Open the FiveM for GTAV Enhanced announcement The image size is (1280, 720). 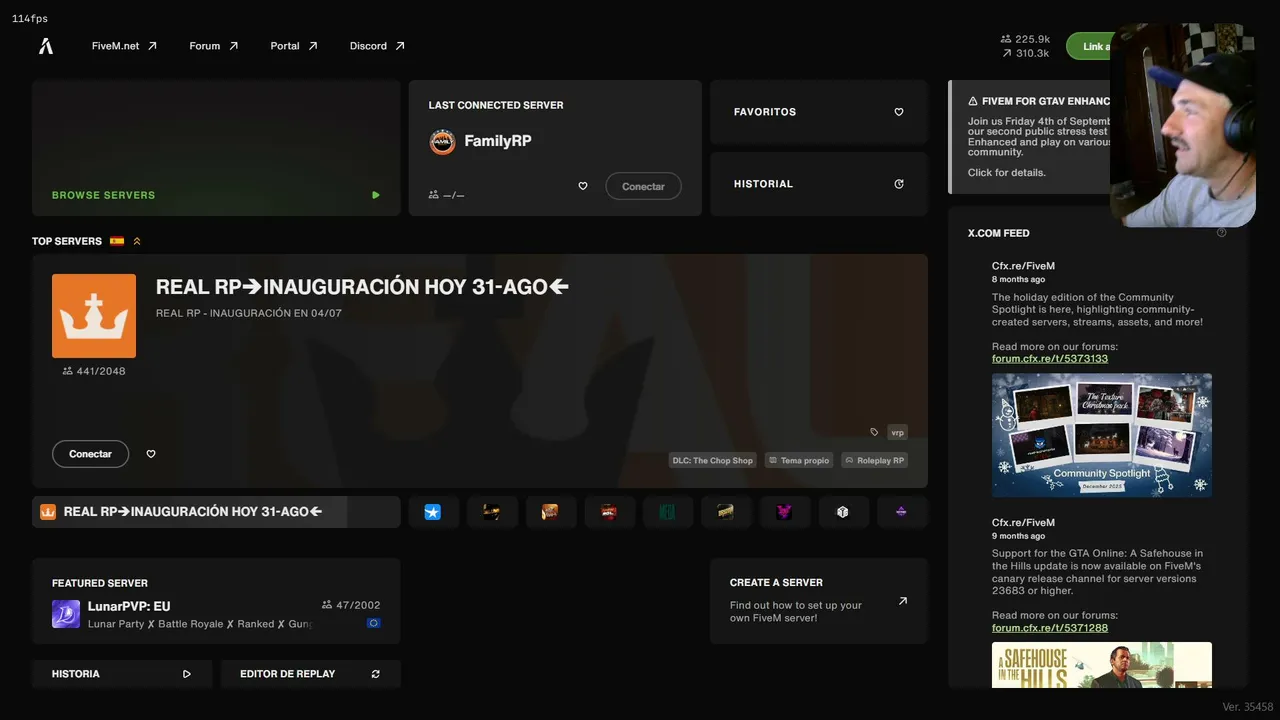1030,137
